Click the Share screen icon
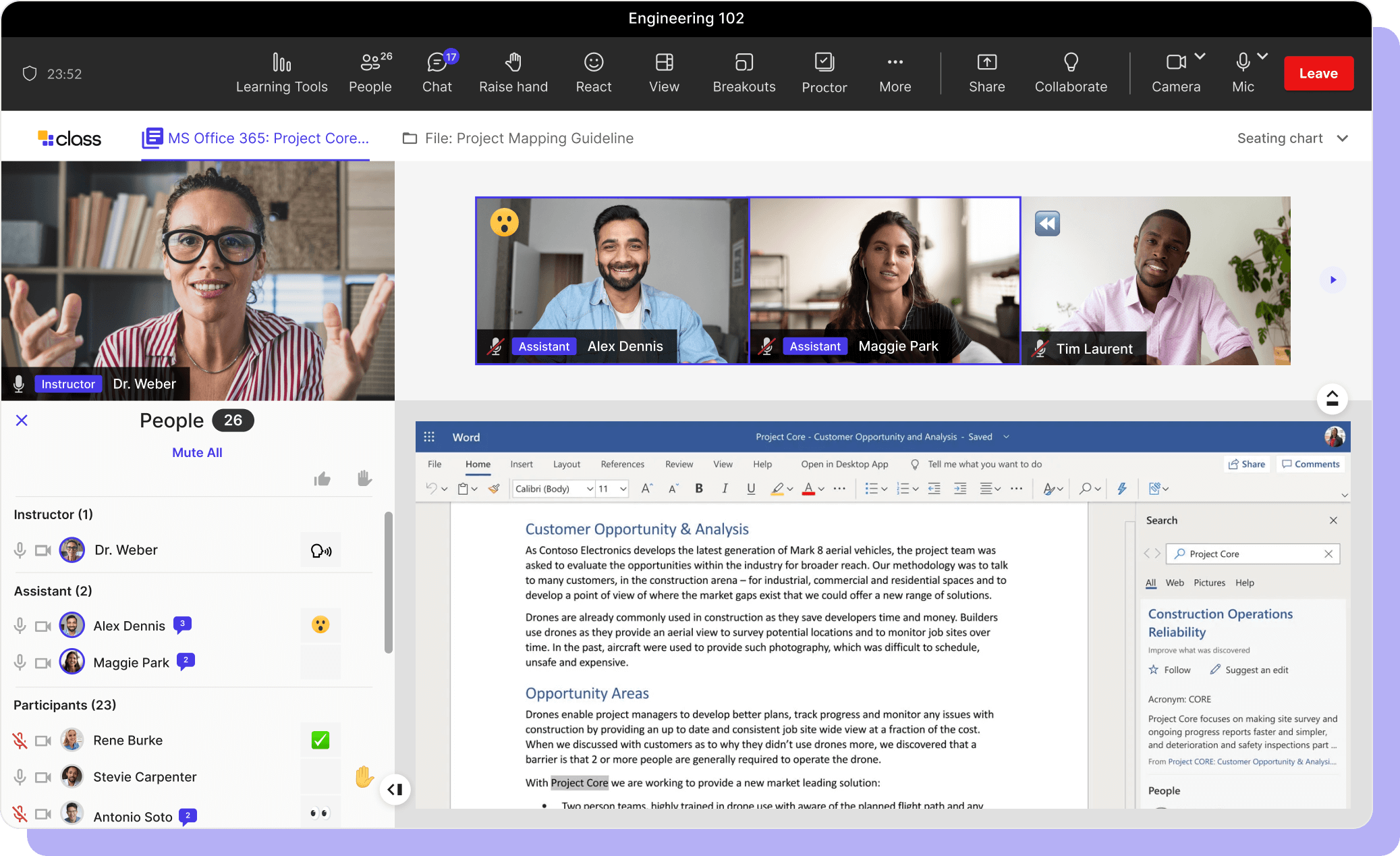 (x=987, y=73)
